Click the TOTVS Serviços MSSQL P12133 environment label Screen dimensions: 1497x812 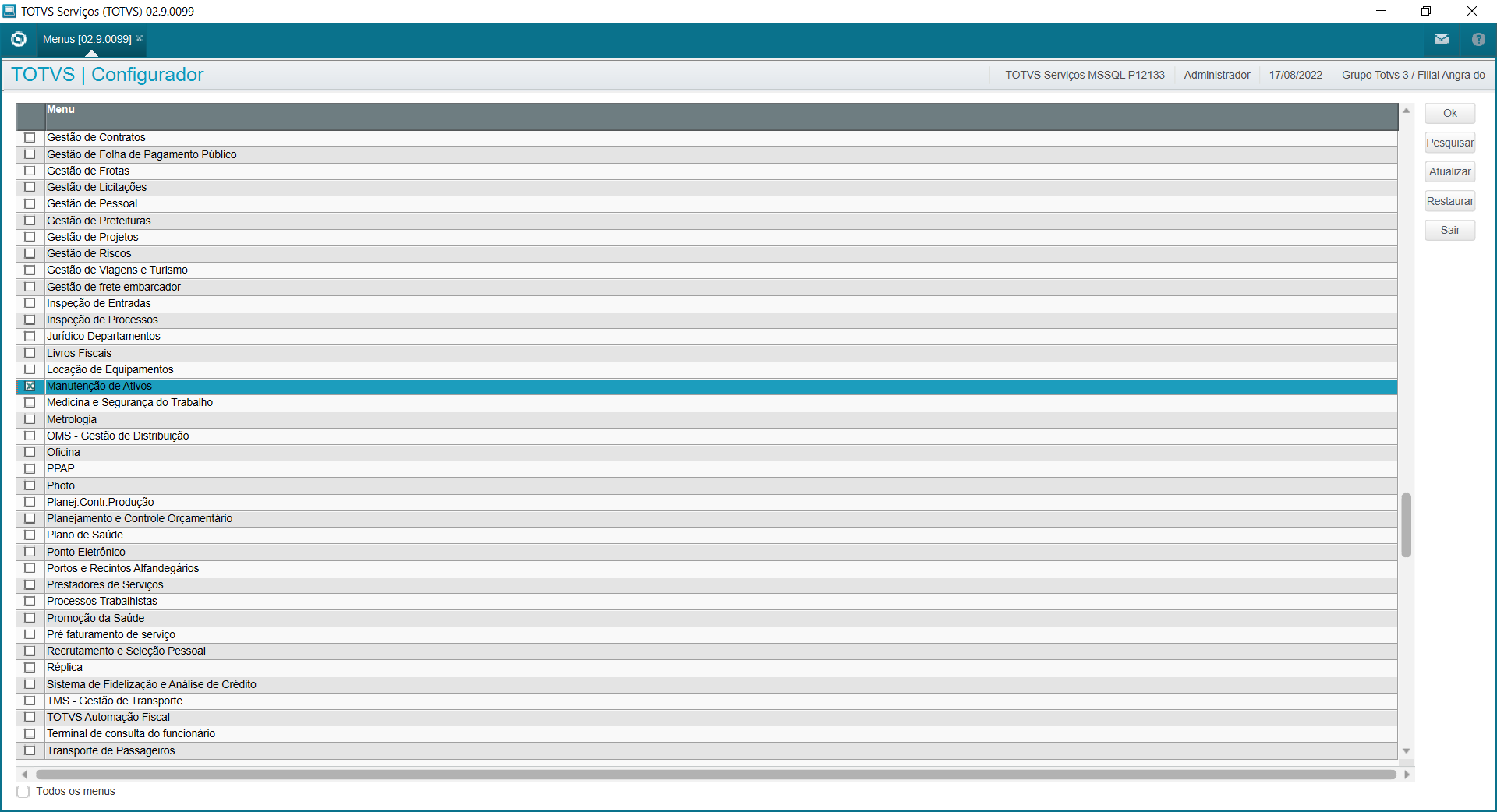1085,76
